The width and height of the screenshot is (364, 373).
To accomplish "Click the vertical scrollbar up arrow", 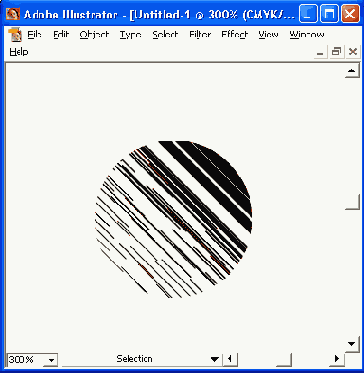I will pyautogui.click(x=352, y=71).
